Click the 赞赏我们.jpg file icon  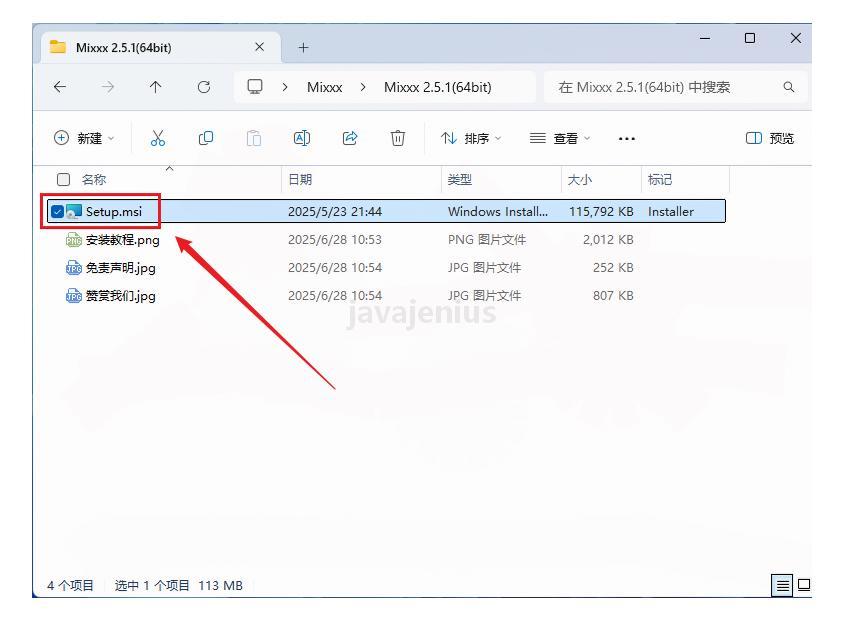point(74,295)
